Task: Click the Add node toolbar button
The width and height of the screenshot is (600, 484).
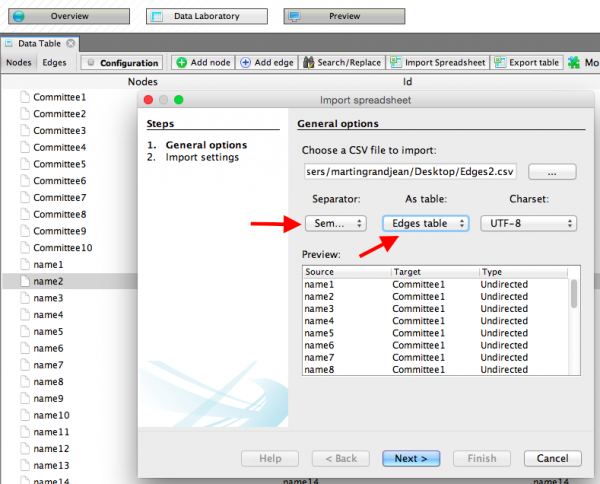Action: (x=204, y=62)
